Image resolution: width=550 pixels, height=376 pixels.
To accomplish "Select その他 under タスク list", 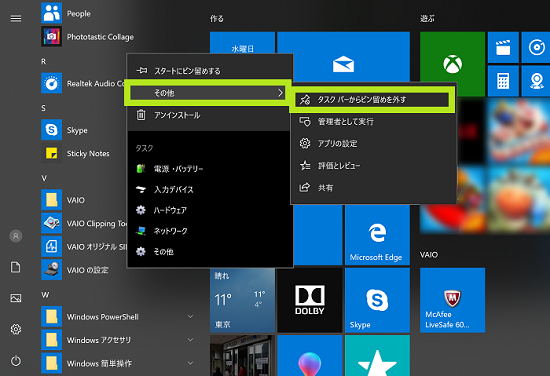I will [x=210, y=251].
